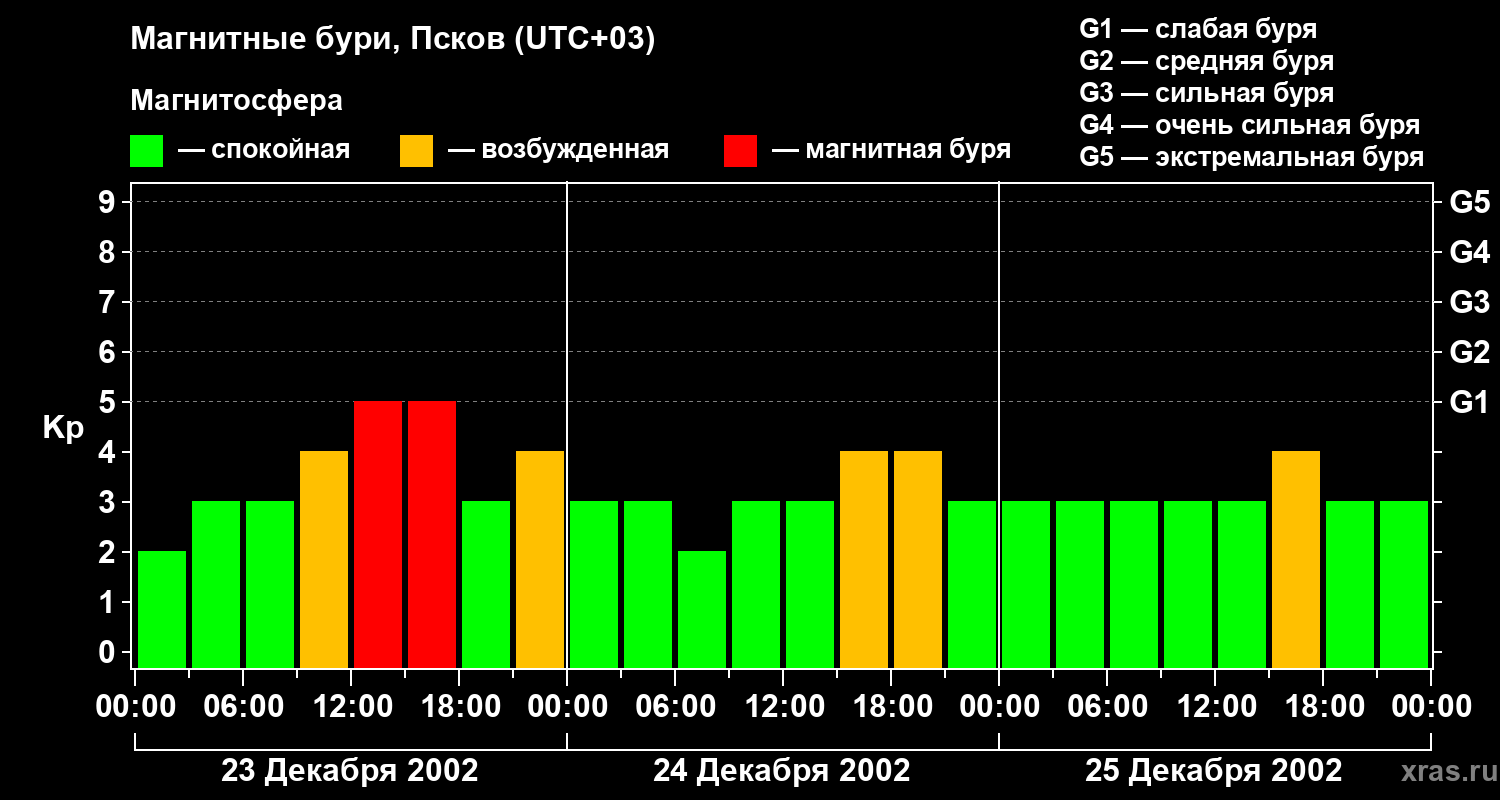Click the Kp axis value '0'
Screen dimensions: 1500x800
[x=109, y=652]
